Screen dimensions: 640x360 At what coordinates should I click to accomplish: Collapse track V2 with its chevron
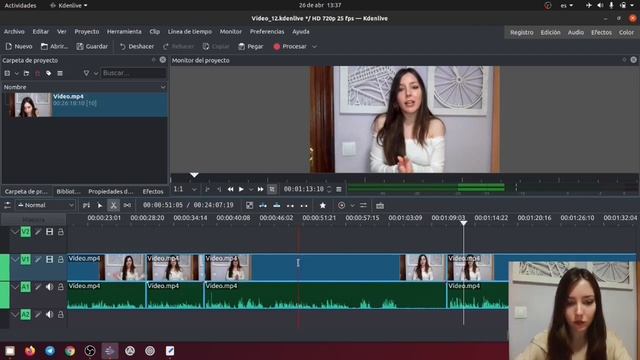coord(15,232)
